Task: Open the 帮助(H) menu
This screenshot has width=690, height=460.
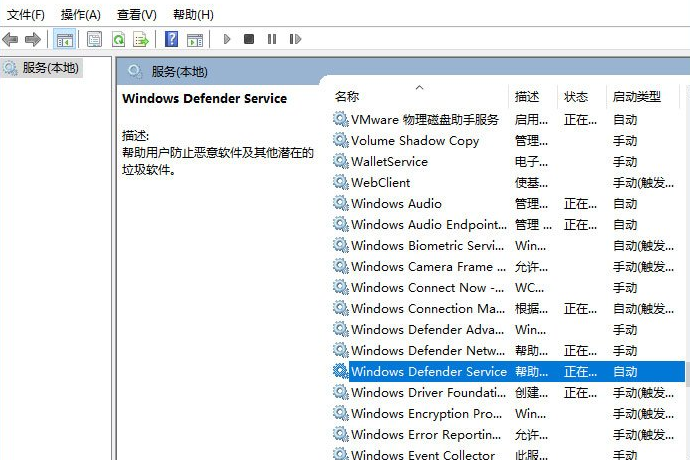Action: 193,15
